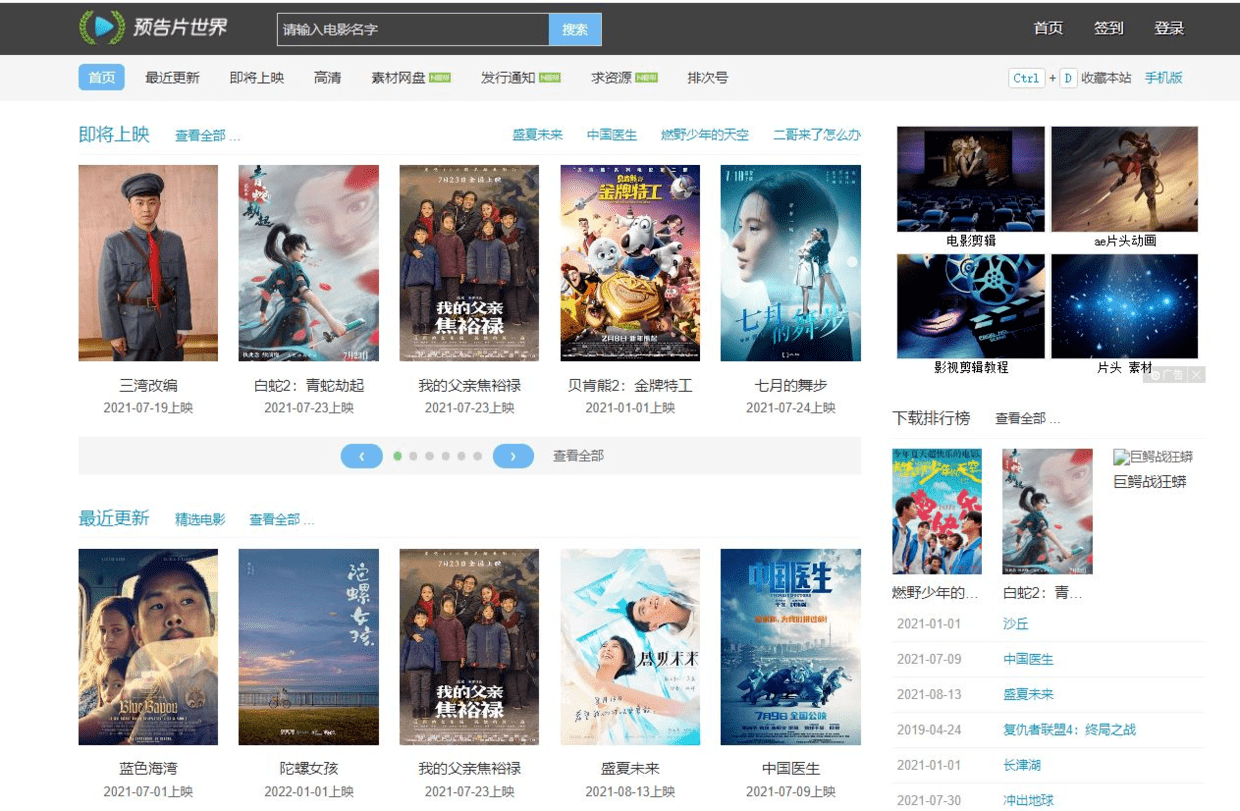The image size is (1240, 811).
Task: Click the carousel previous arrow
Action: 361,455
